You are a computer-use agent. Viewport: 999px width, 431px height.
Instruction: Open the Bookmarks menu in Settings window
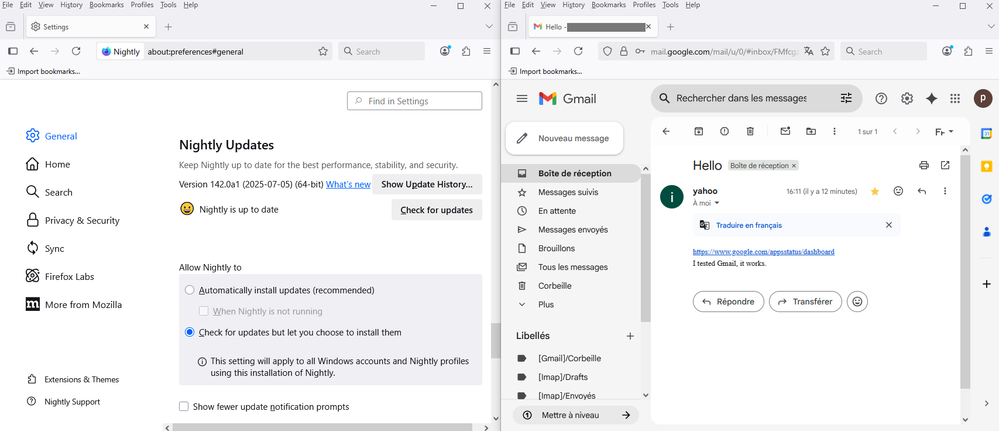(x=106, y=5)
